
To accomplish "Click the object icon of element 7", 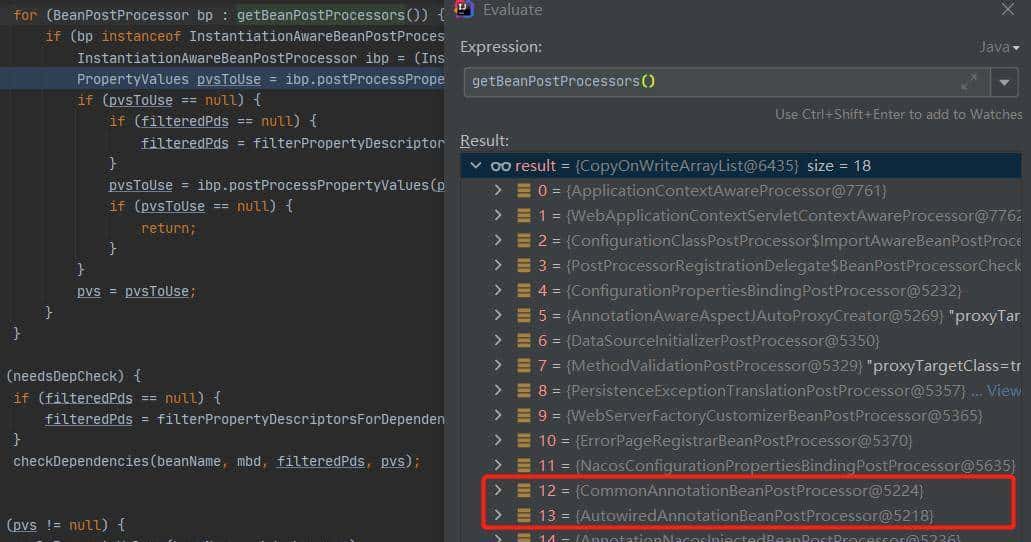I will [x=523, y=366].
